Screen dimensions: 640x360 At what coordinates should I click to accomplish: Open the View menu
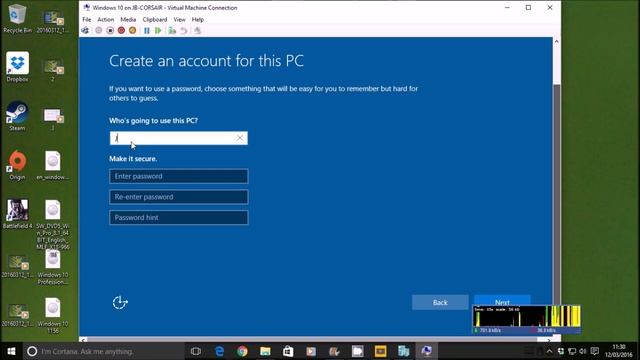179,19
